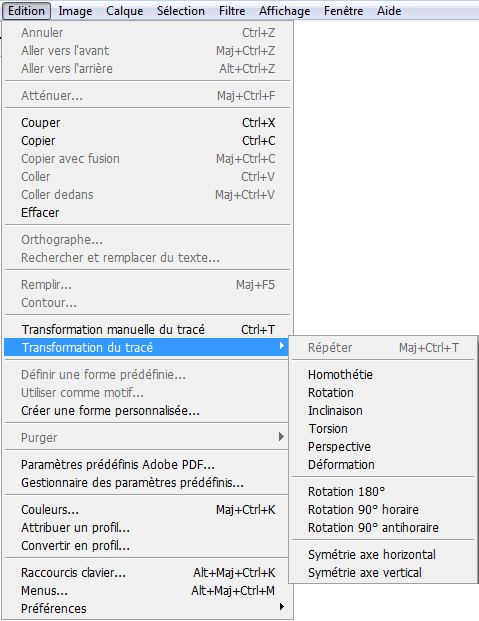
Task: Click the Copier avec fusion entry
Action: pyautogui.click(x=147, y=159)
